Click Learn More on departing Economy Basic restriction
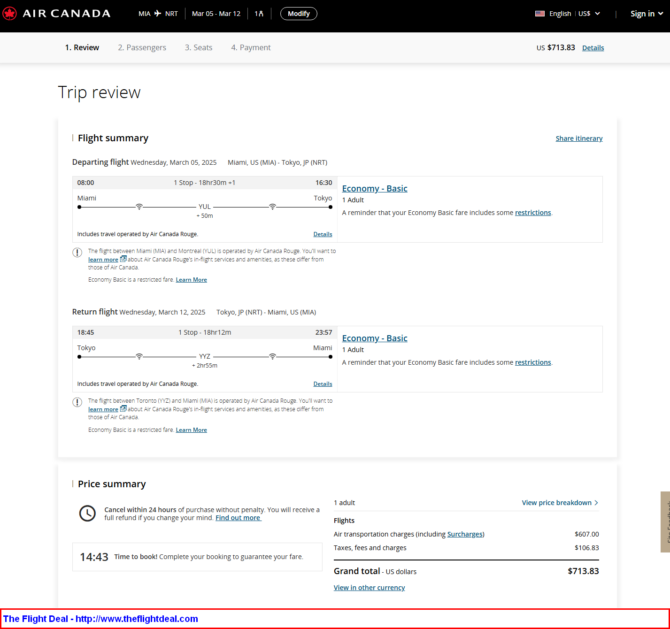 (x=191, y=279)
